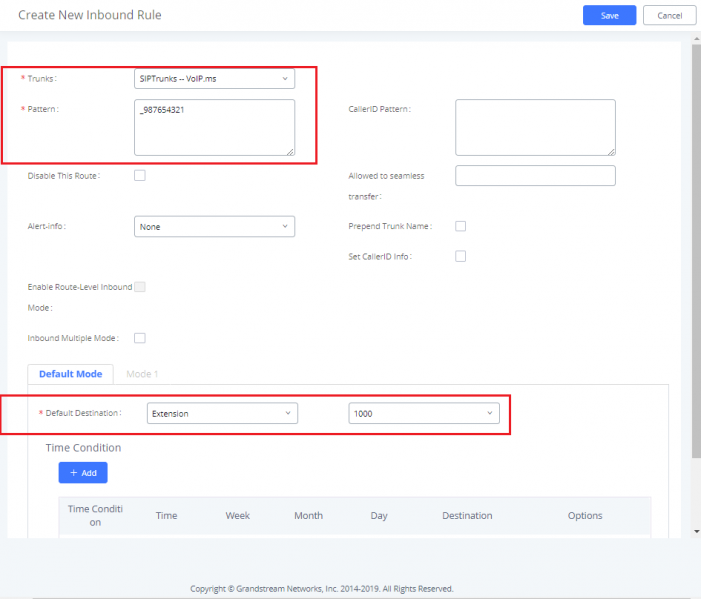Toggle the Inbound Multiple Mode checkbox
This screenshot has height=599, width=701.
140,338
